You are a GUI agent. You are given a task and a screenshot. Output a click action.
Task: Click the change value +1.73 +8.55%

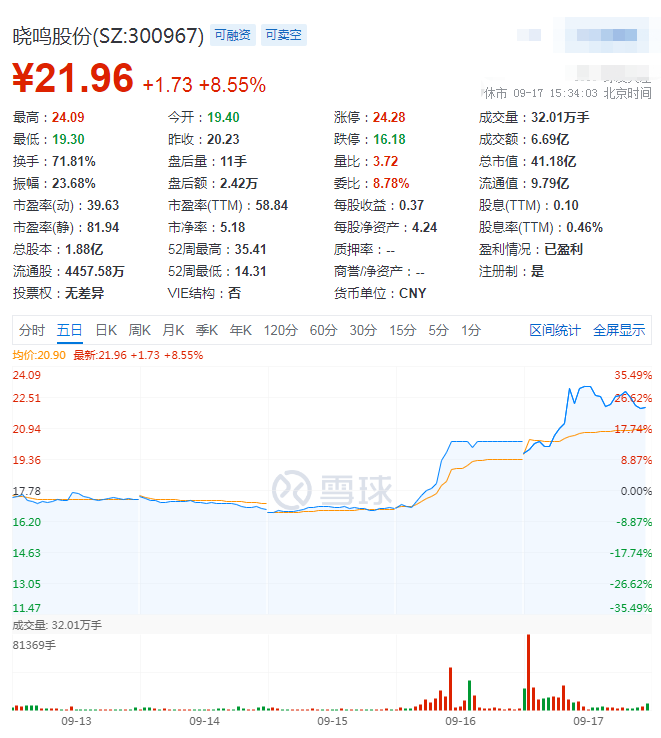tap(204, 85)
